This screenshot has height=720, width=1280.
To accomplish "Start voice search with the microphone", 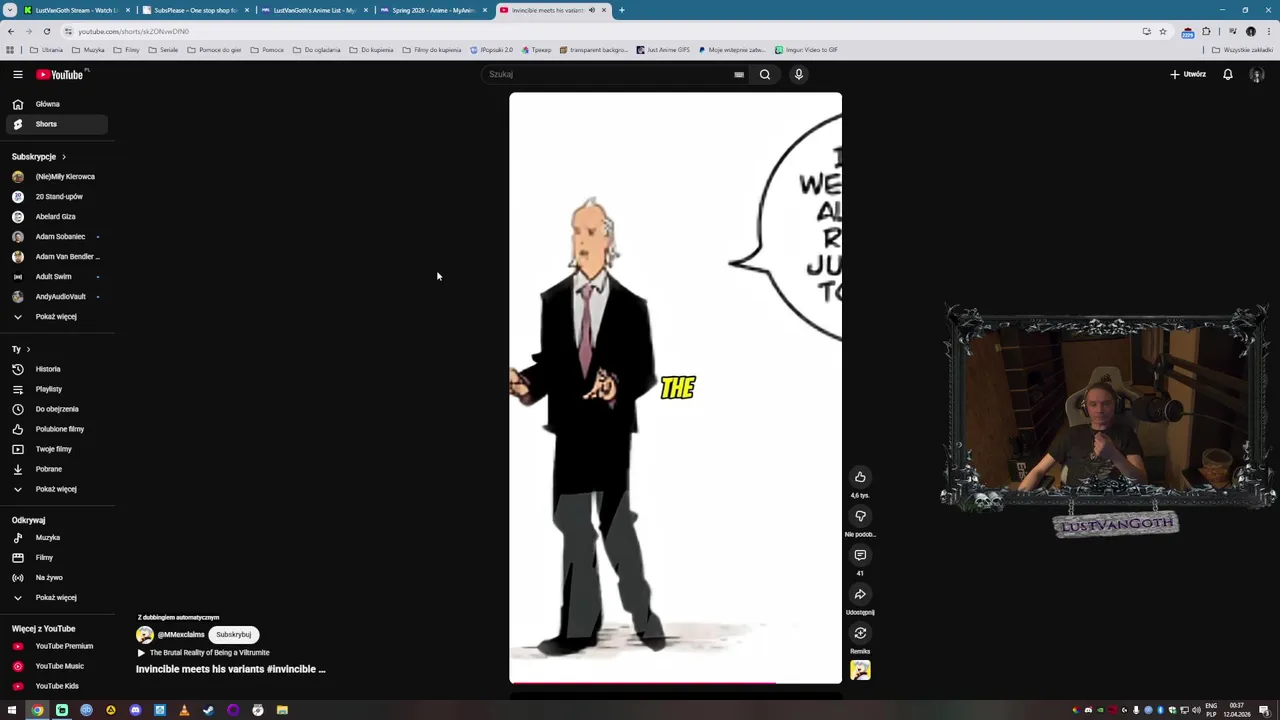I will pyautogui.click(x=799, y=74).
